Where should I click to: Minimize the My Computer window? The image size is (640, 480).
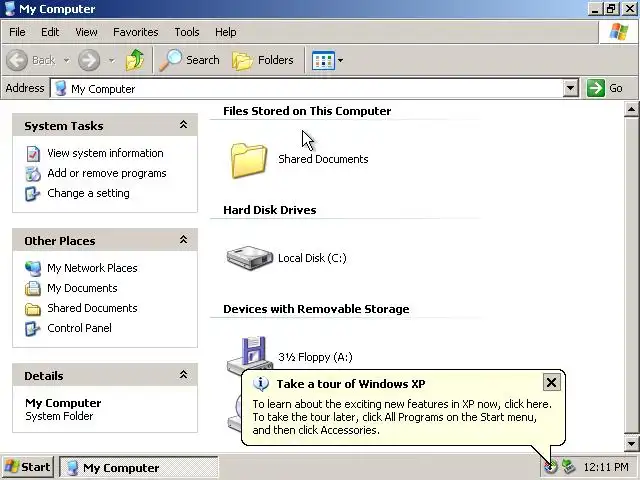tap(595, 9)
